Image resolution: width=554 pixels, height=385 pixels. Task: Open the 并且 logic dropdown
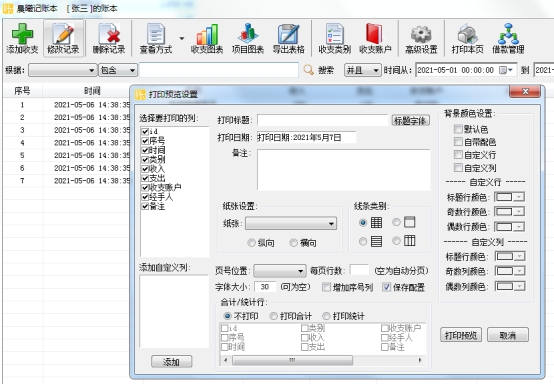pyautogui.click(x=363, y=70)
